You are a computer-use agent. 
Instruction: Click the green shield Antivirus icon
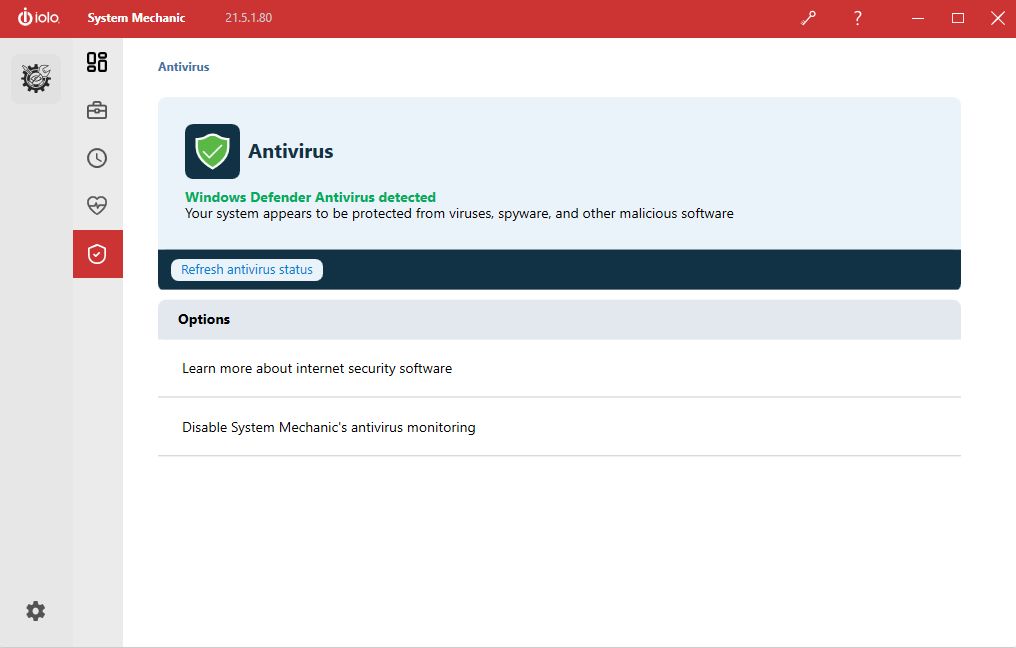(213, 152)
